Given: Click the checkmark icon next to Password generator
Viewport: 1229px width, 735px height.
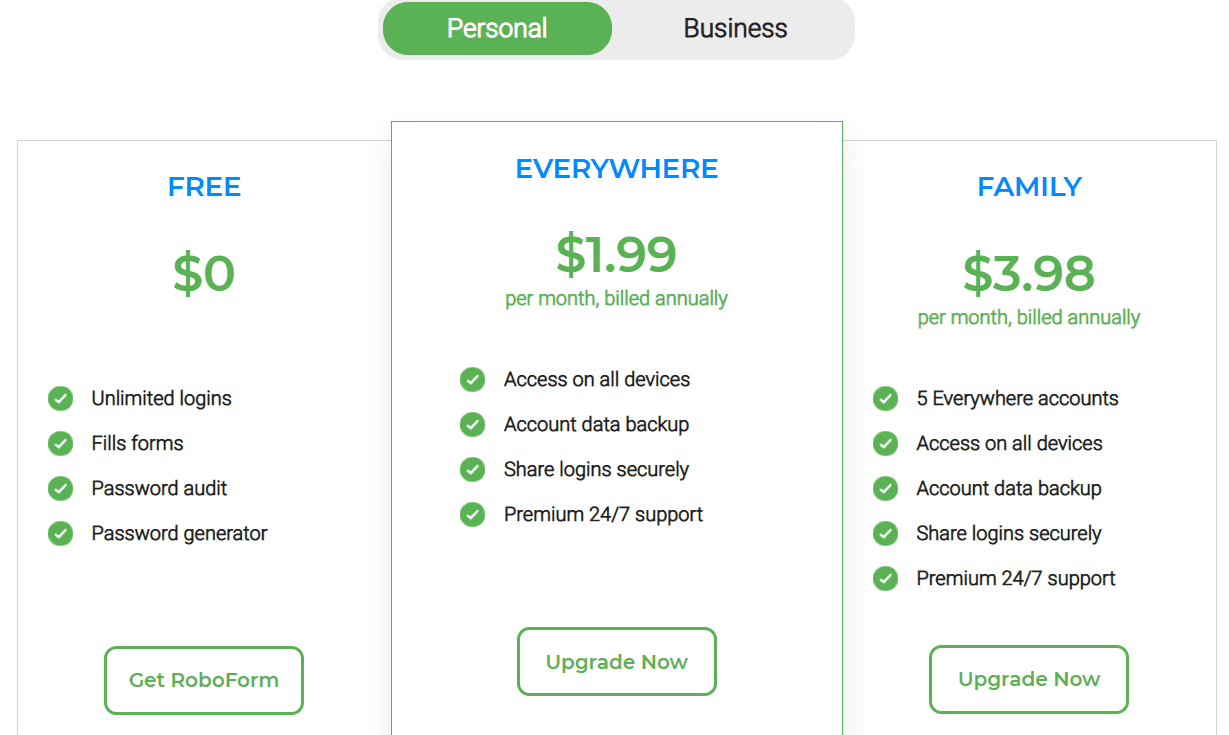Looking at the screenshot, I should click(x=61, y=534).
